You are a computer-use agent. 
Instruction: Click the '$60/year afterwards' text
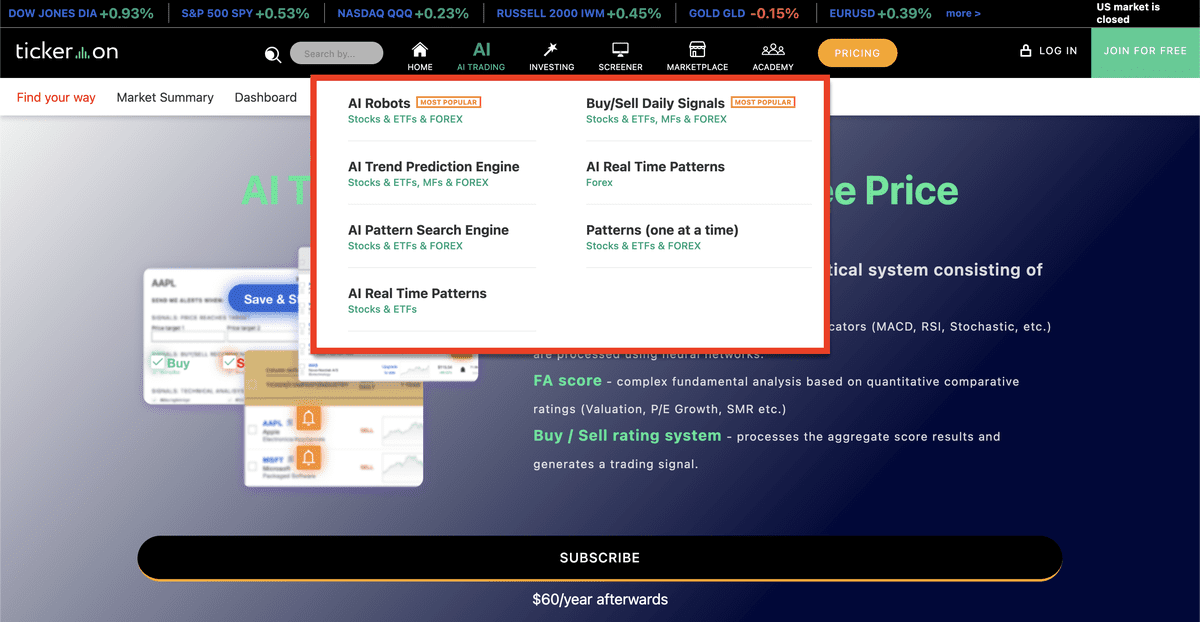click(600, 600)
